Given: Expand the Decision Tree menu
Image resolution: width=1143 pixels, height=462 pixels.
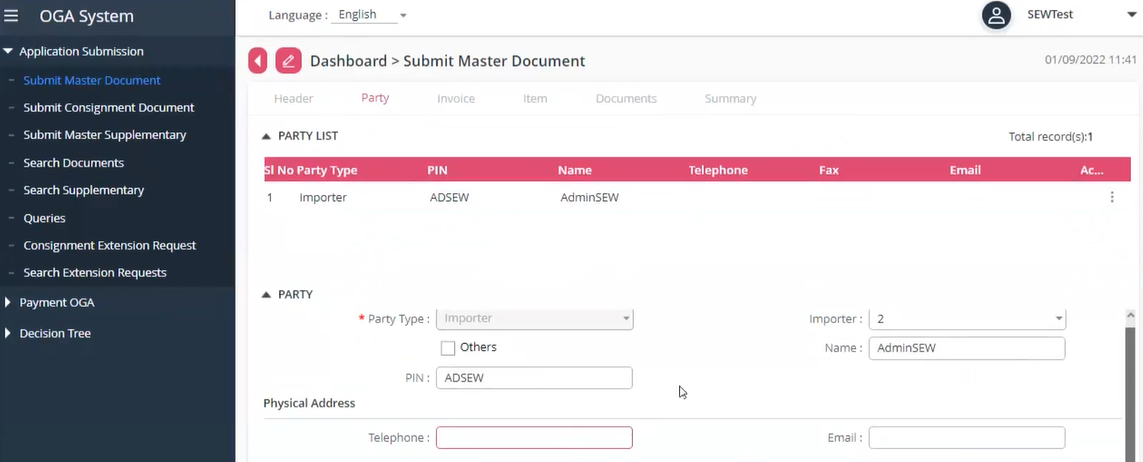Looking at the screenshot, I should click(x=55, y=333).
